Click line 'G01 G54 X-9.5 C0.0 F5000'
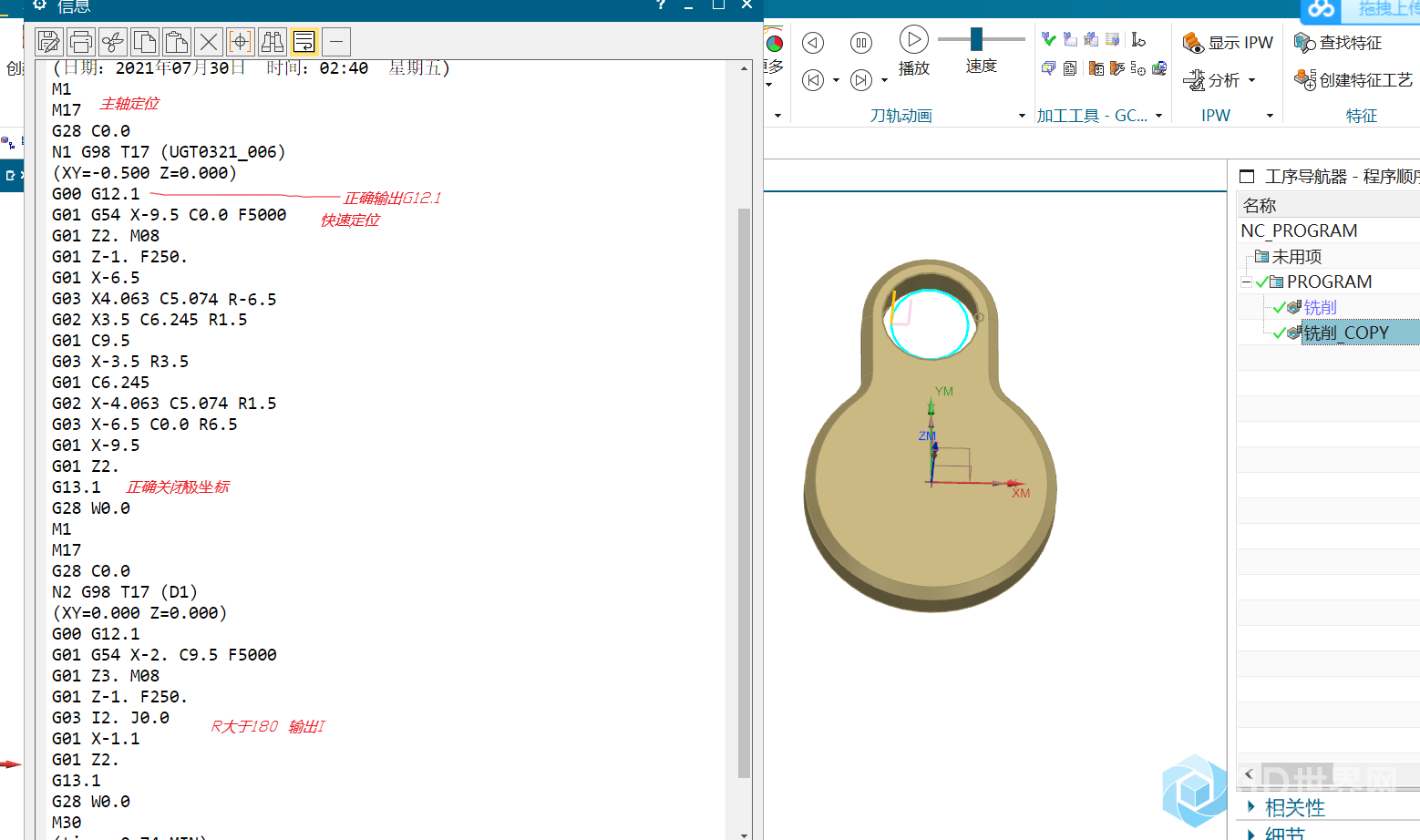Image resolution: width=1420 pixels, height=840 pixels. 169,215
